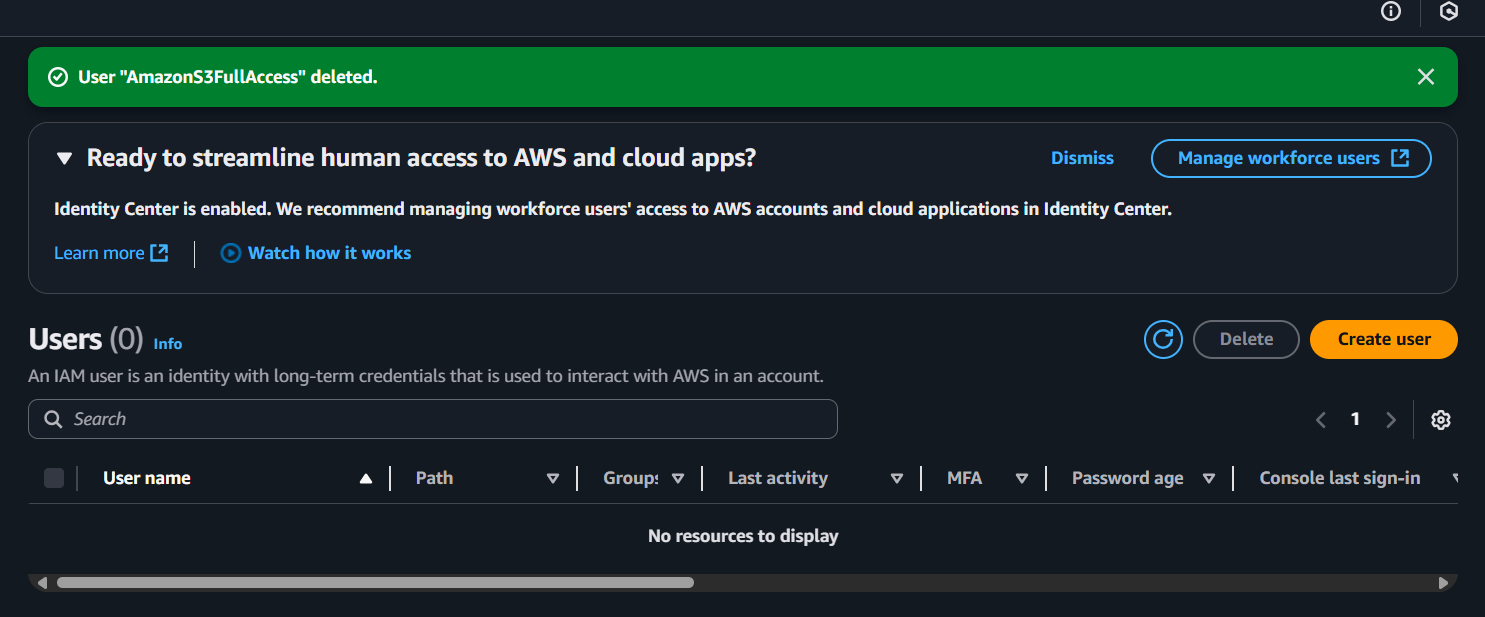Image resolution: width=1485 pixels, height=617 pixels.
Task: Close the green user deleted notification
Action: (1426, 77)
